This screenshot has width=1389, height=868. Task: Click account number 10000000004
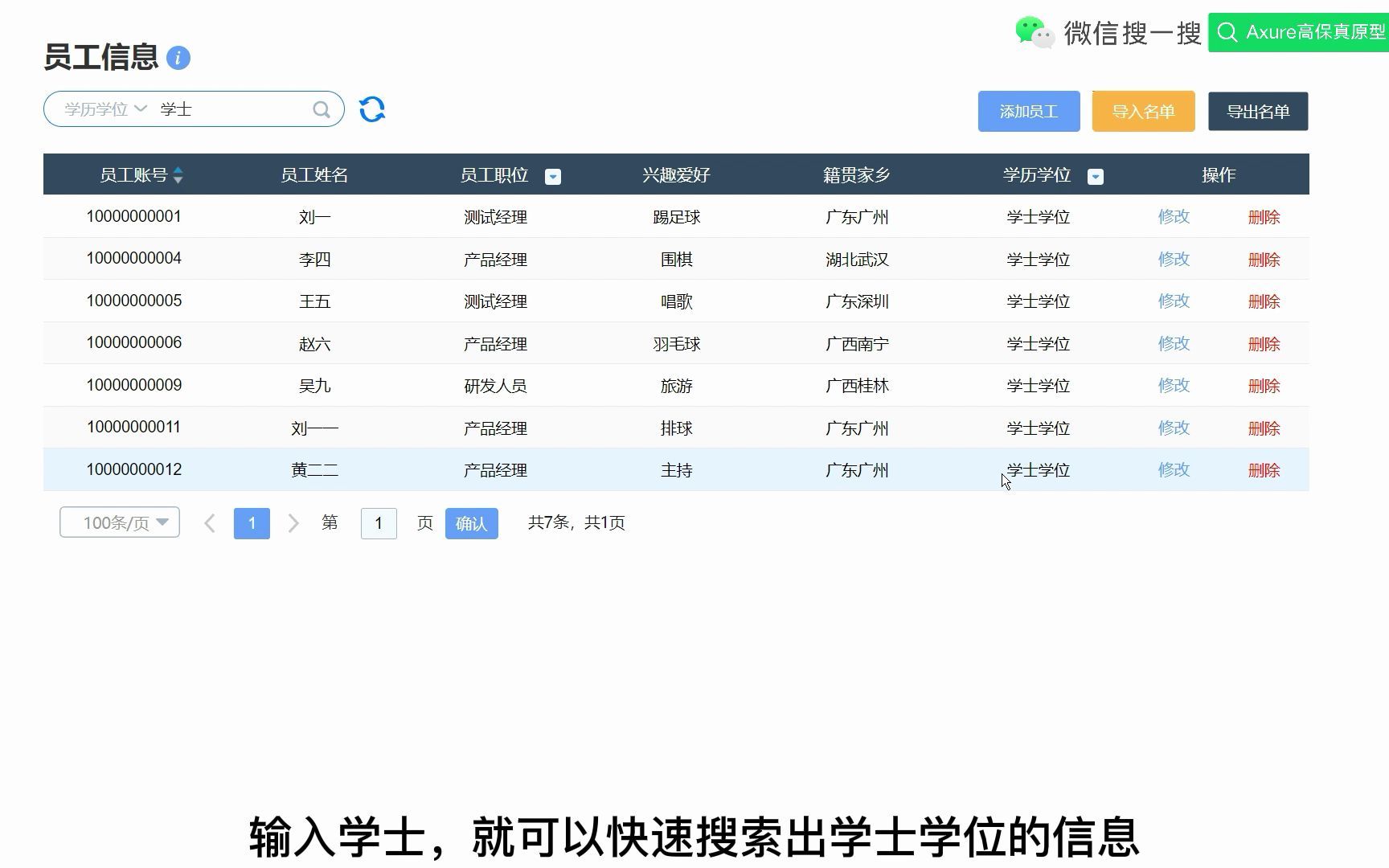click(x=134, y=258)
